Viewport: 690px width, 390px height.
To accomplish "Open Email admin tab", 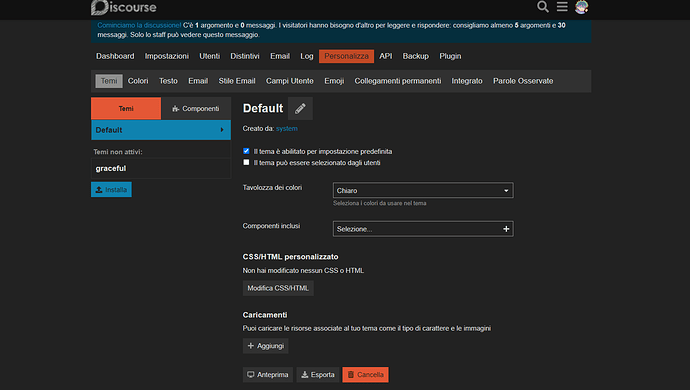I will (x=280, y=56).
